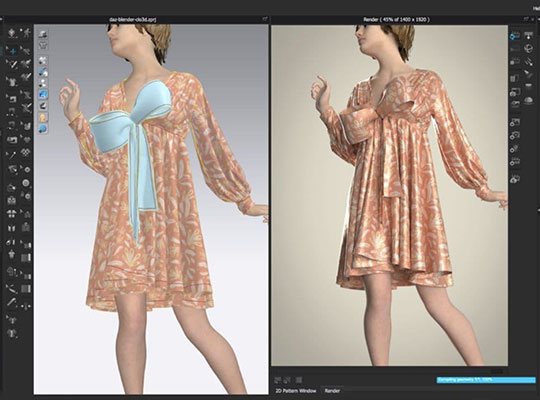Click the bottom-most shirt icon in left toolbar
Screen dimensions: 540x400
click(x=12, y=333)
